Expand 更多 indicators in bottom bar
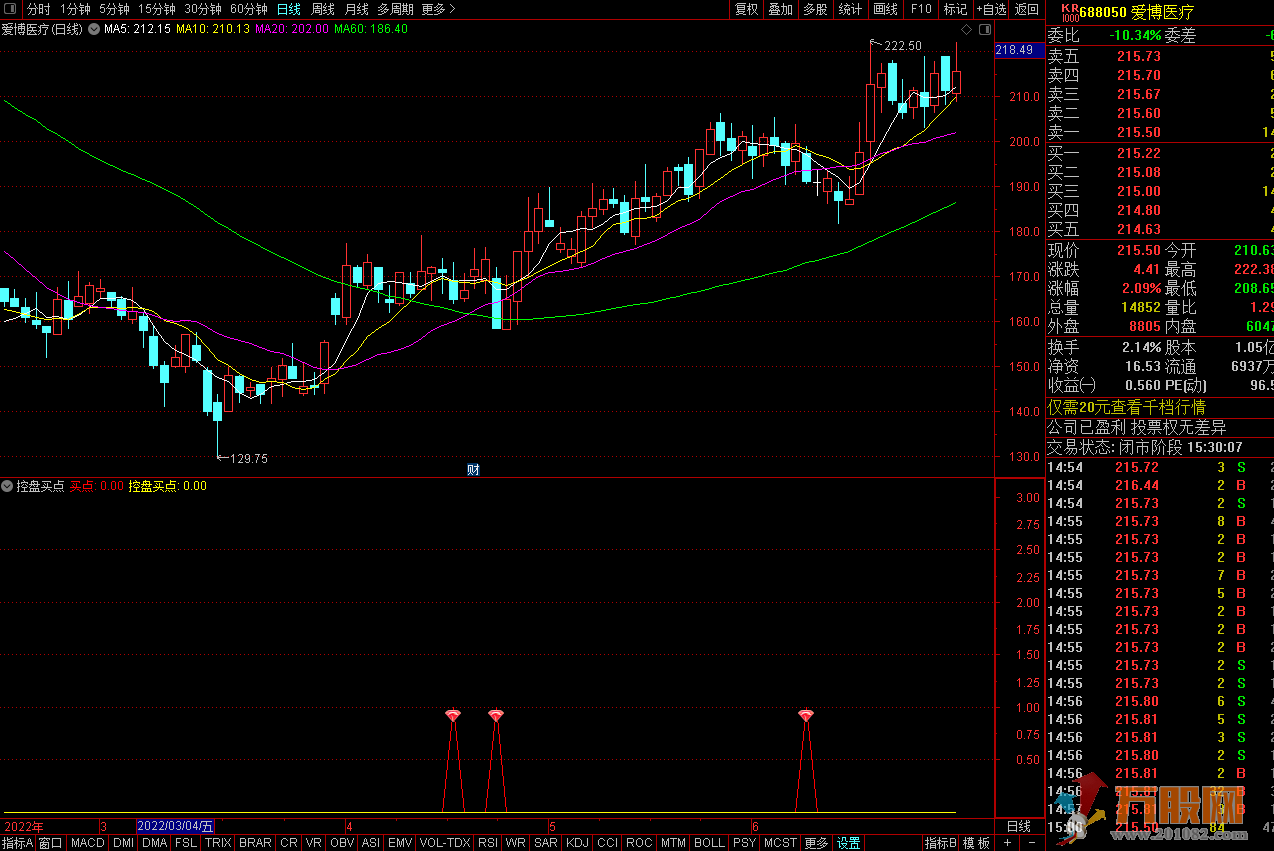Screen dimensions: 1274x851 tap(816, 843)
